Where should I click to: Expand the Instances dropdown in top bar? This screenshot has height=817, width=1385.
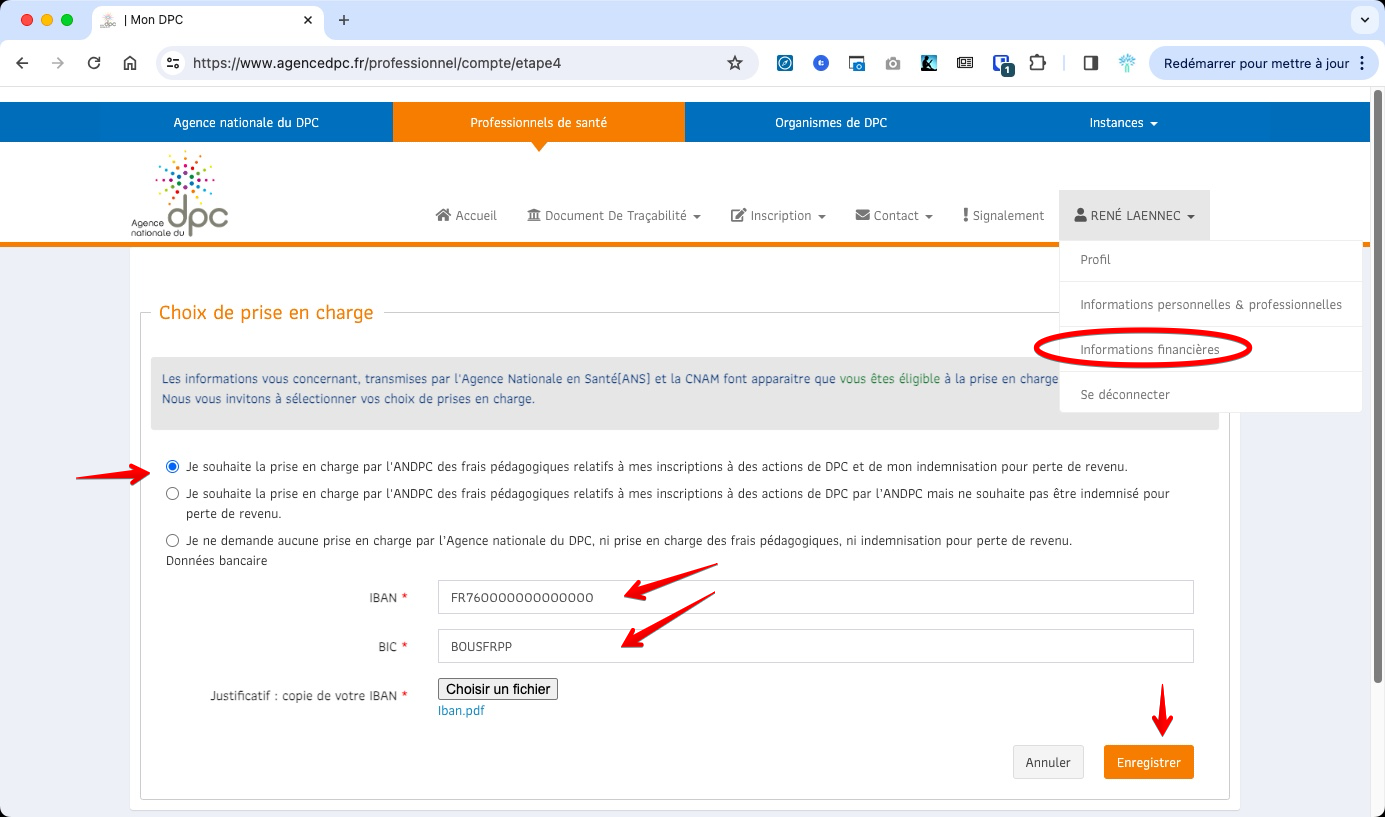(x=1123, y=123)
